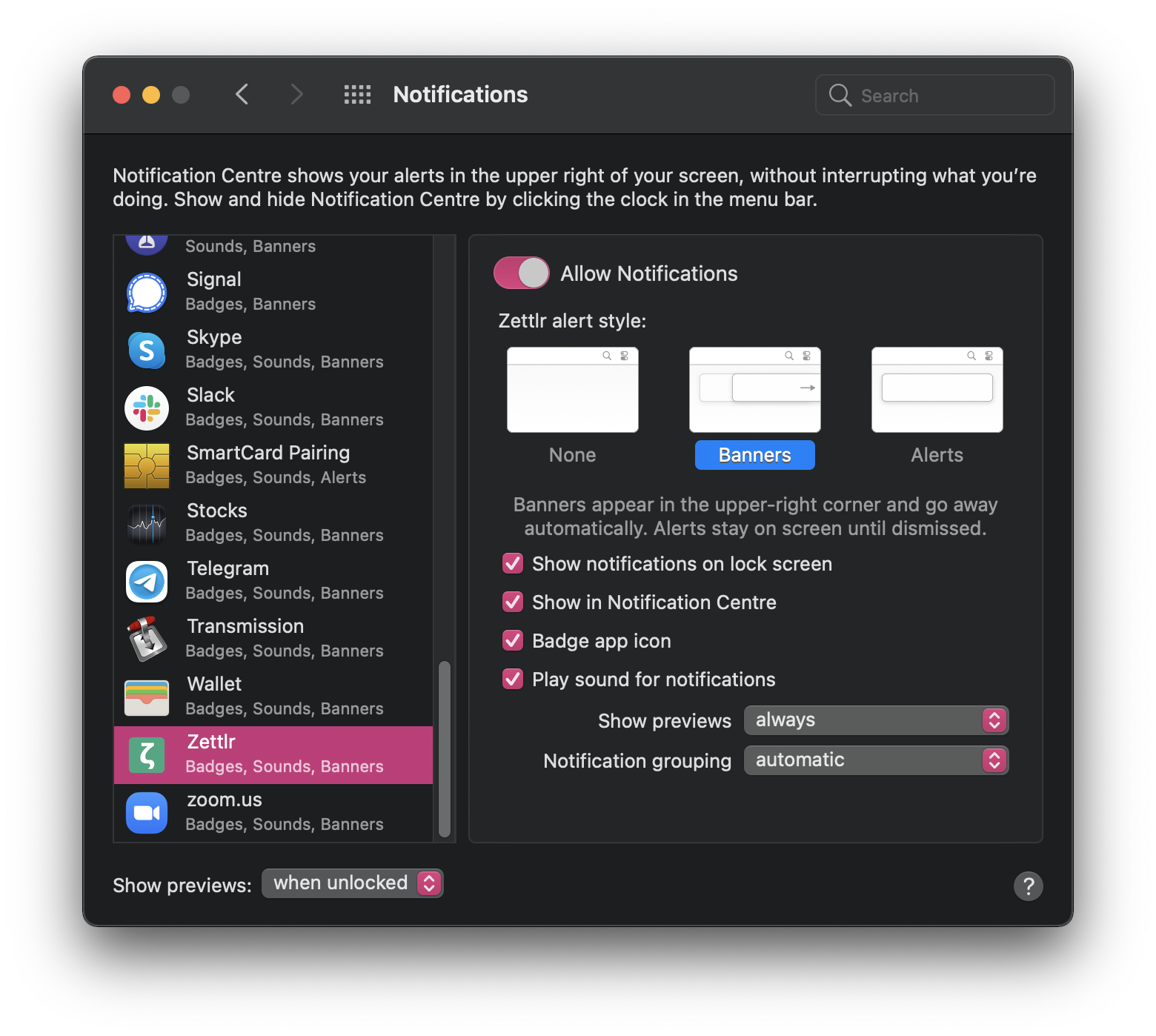
Task: Toggle Allow Notifications switch
Action: point(522,273)
